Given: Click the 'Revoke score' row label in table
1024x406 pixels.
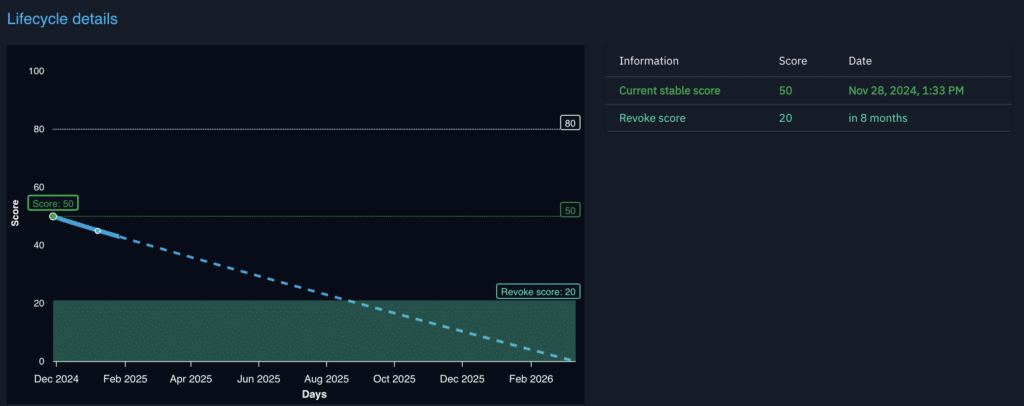Looking at the screenshot, I should pyautogui.click(x=652, y=119).
